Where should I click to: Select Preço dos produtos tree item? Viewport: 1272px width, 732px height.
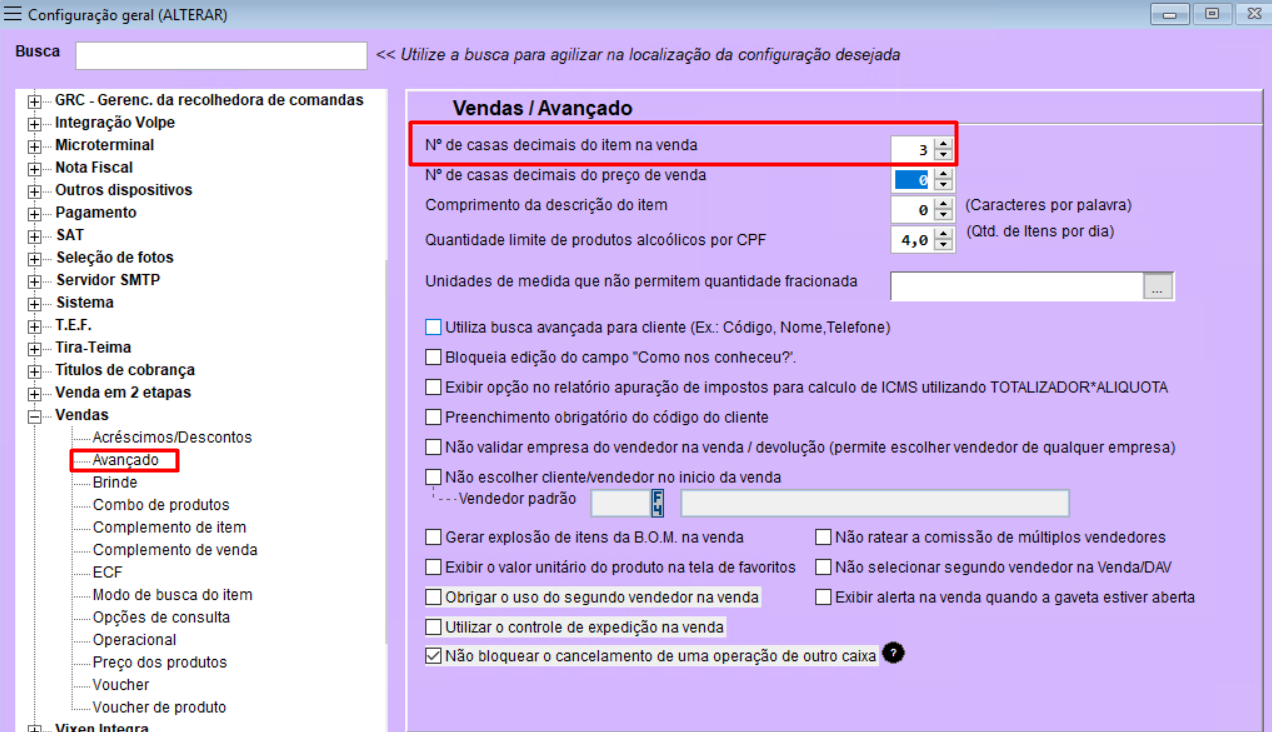click(160, 662)
